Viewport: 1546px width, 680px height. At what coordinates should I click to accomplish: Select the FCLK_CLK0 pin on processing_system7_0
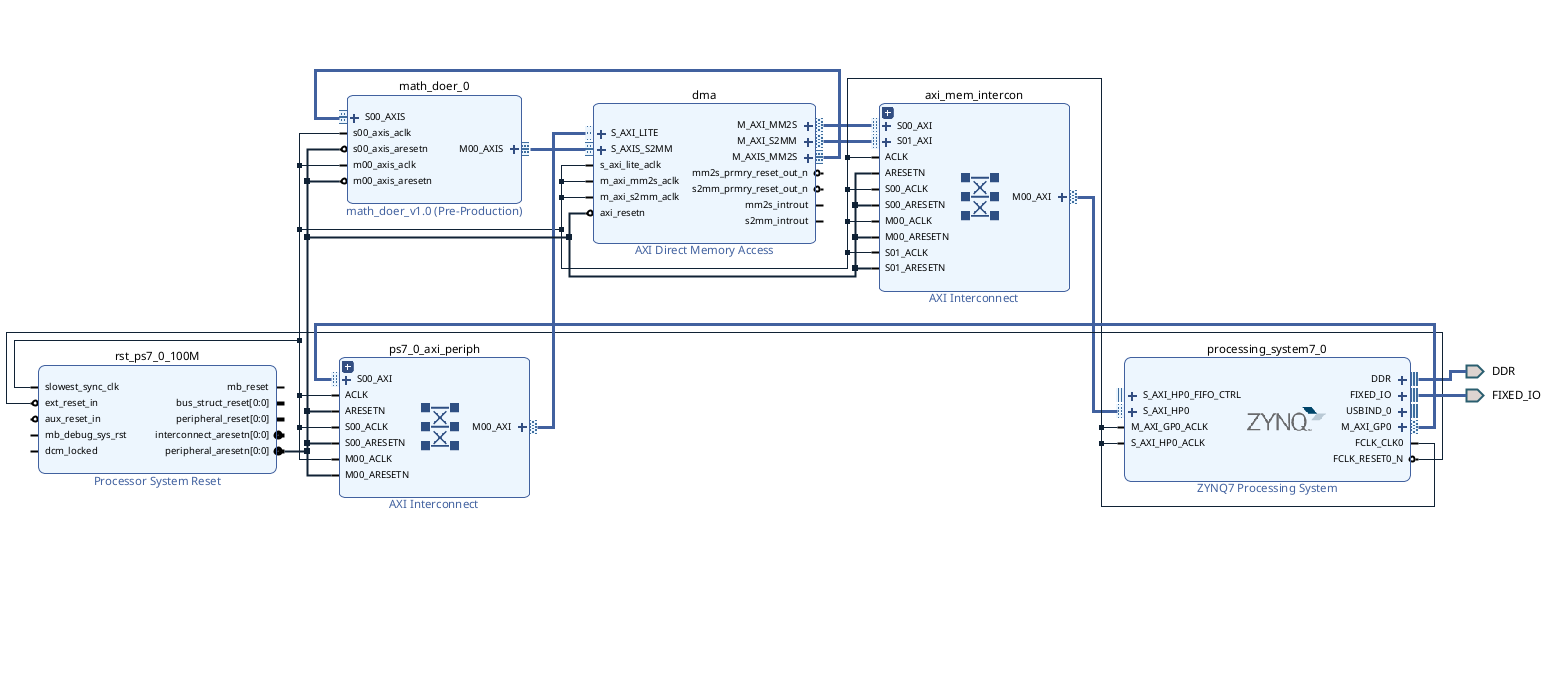click(1379, 443)
